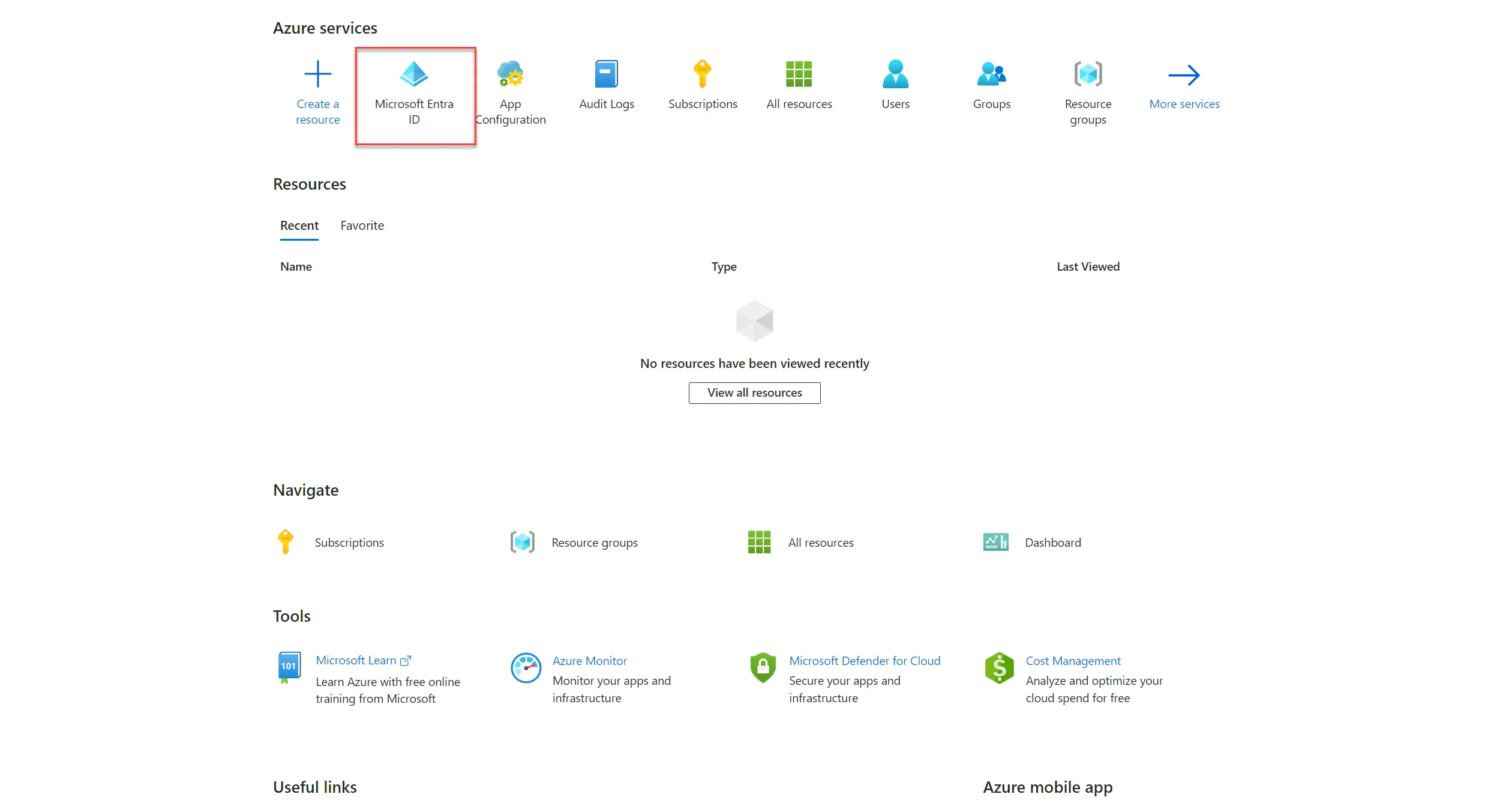This screenshot has width=1512, height=803.
Task: Open All resources grid icon in Azure services
Action: click(799, 74)
